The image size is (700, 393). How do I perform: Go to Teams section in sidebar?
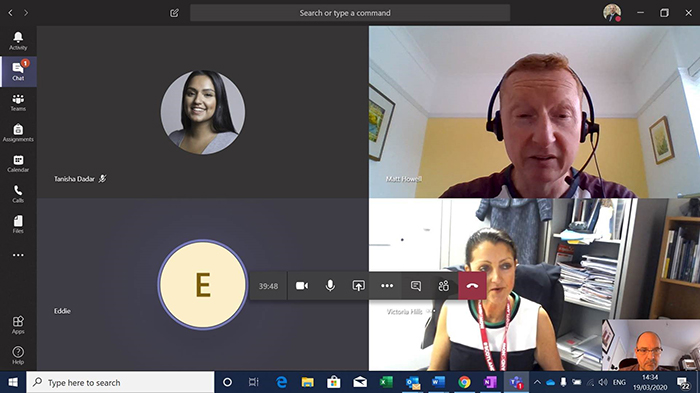18,102
